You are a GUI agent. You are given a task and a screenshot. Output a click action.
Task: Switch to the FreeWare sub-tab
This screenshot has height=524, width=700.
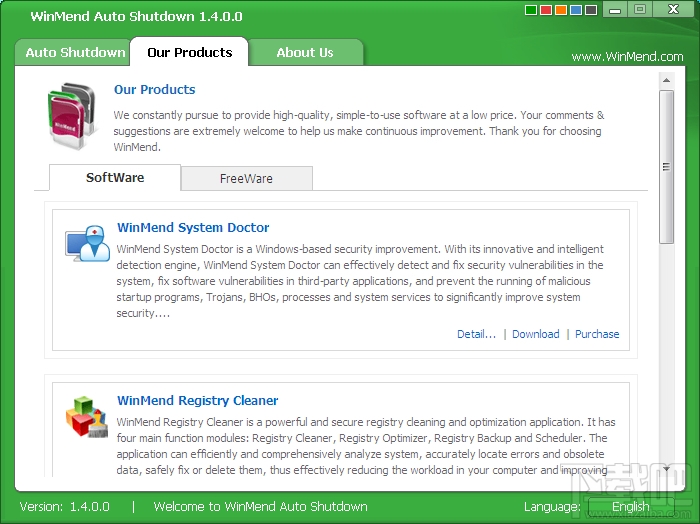246,179
